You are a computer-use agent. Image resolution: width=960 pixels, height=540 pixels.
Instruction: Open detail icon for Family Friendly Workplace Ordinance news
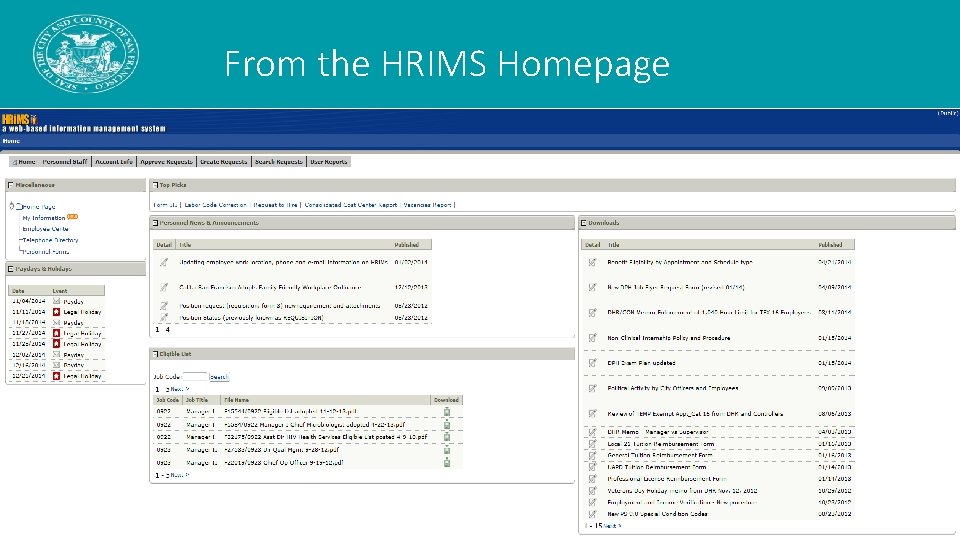(x=163, y=287)
